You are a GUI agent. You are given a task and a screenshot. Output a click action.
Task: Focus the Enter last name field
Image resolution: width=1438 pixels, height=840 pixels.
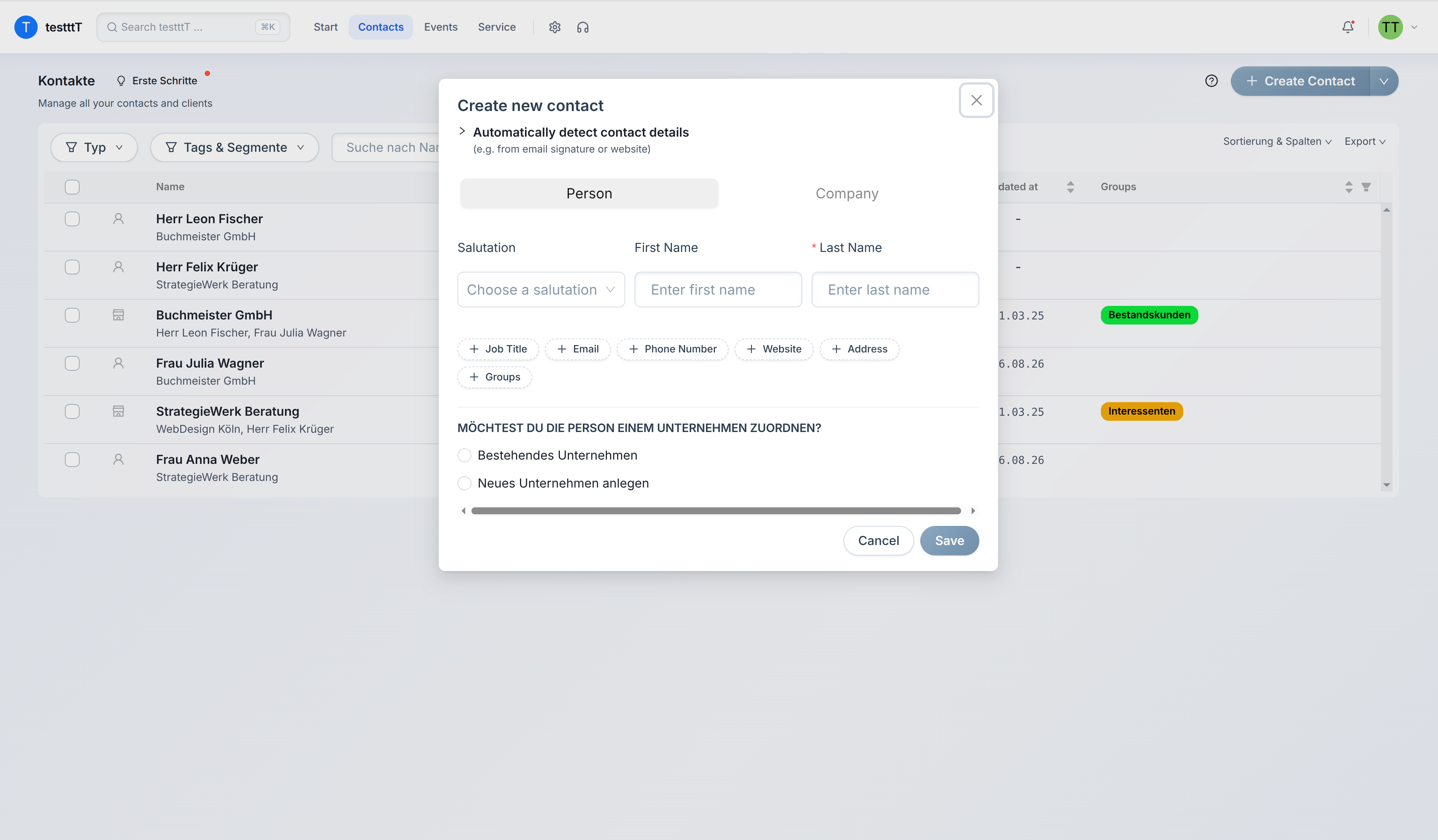coord(895,290)
